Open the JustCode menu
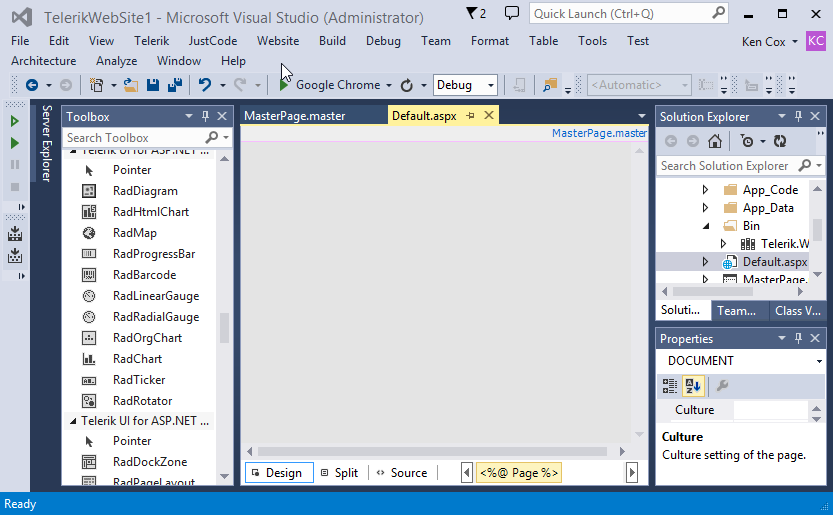The image size is (833, 515). [x=212, y=41]
